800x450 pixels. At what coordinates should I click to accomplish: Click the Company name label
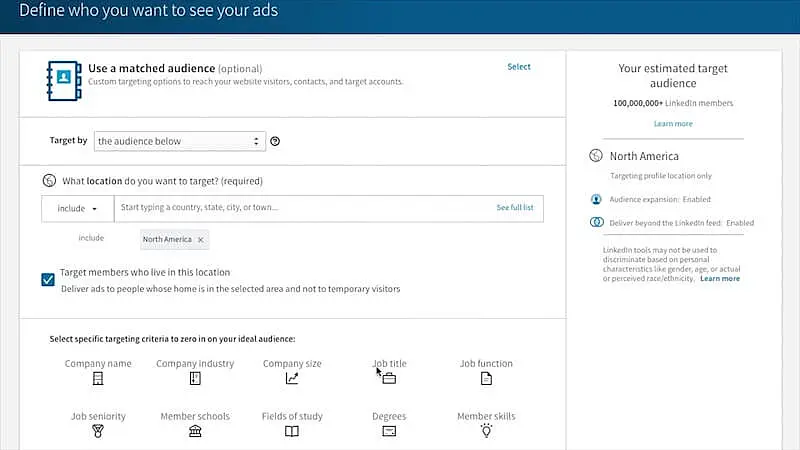point(98,364)
